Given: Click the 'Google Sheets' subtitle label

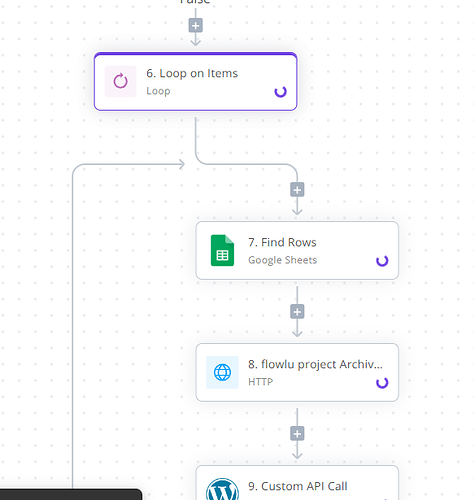Looking at the screenshot, I should pyautogui.click(x=282, y=260).
